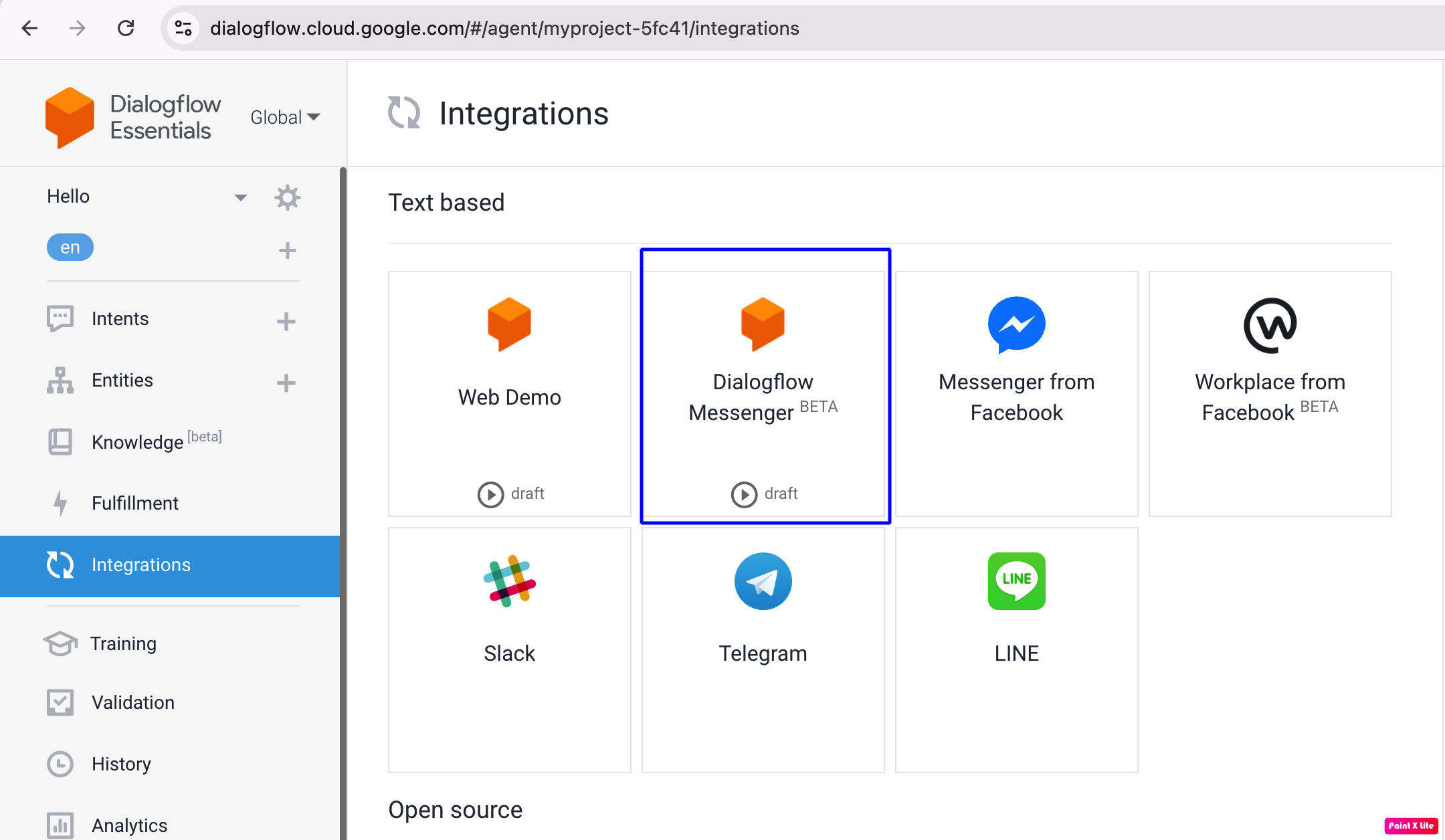Open Validation using its checkmark icon

tap(60, 702)
